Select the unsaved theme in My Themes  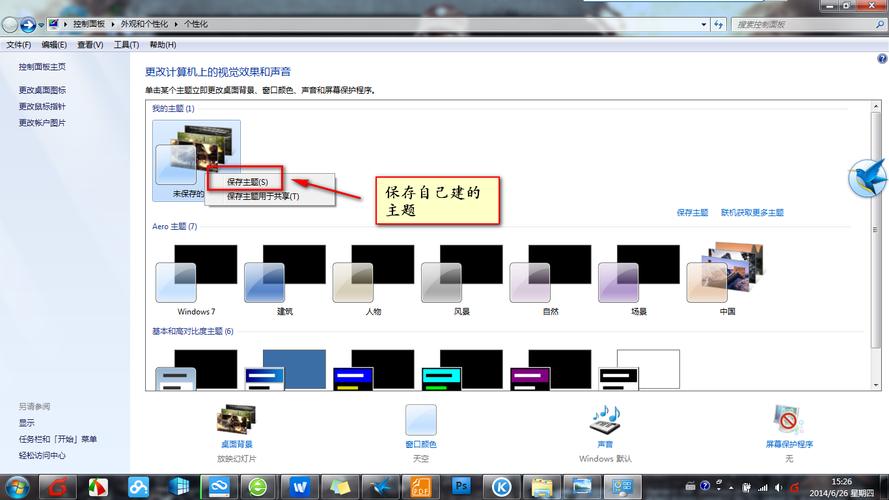tap(196, 161)
